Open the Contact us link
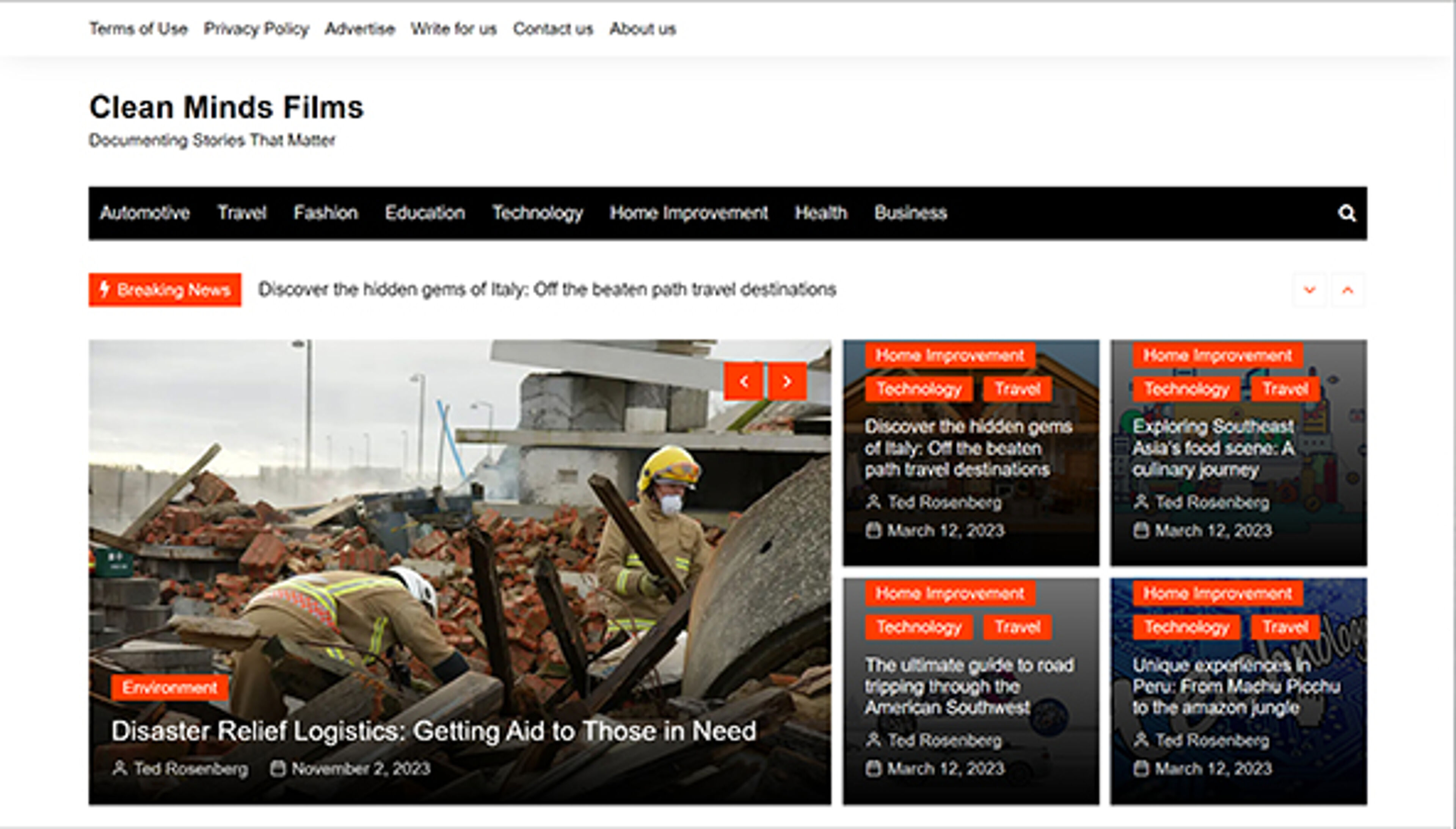Screen dimensions: 1456x829 point(553,29)
